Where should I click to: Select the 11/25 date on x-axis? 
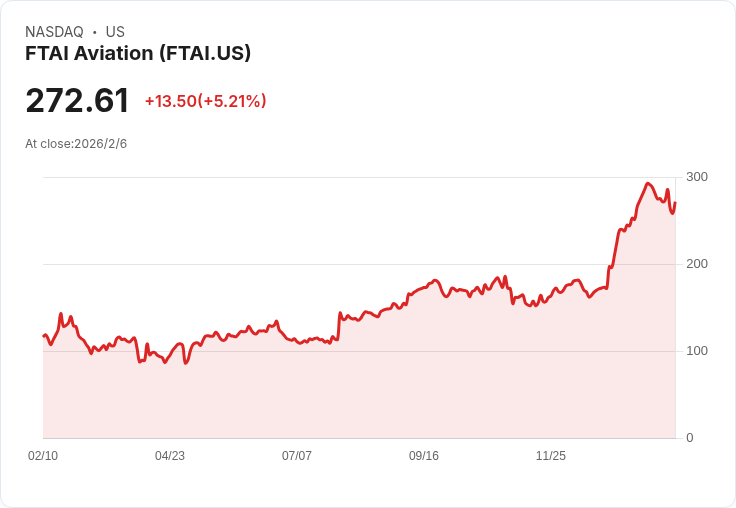pyautogui.click(x=551, y=456)
